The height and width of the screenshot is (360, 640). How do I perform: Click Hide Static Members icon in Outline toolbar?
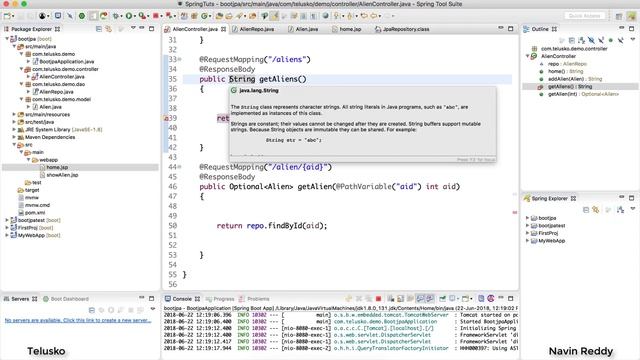[601, 40]
